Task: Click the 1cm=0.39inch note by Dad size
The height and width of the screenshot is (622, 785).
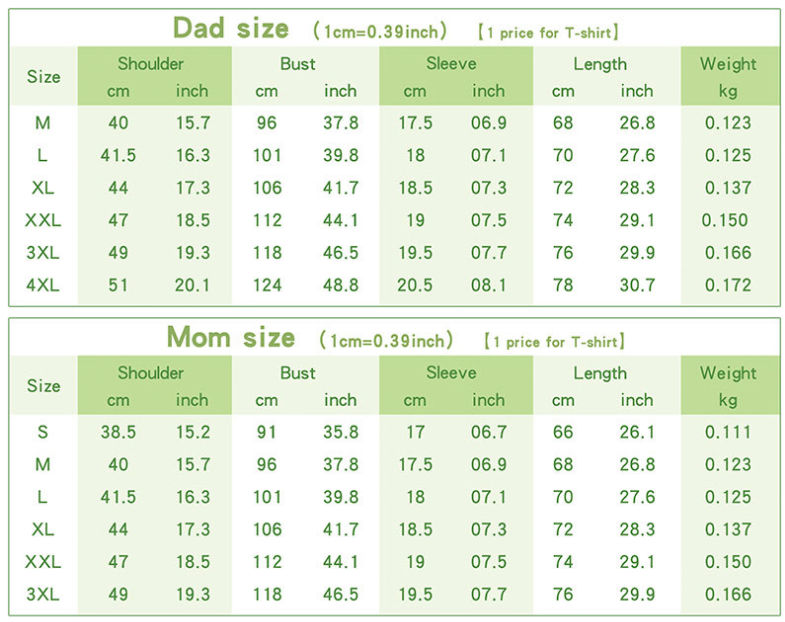Action: point(380,32)
